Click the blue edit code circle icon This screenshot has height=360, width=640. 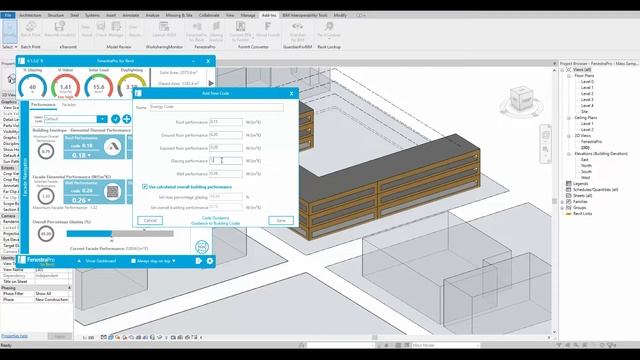116,119
